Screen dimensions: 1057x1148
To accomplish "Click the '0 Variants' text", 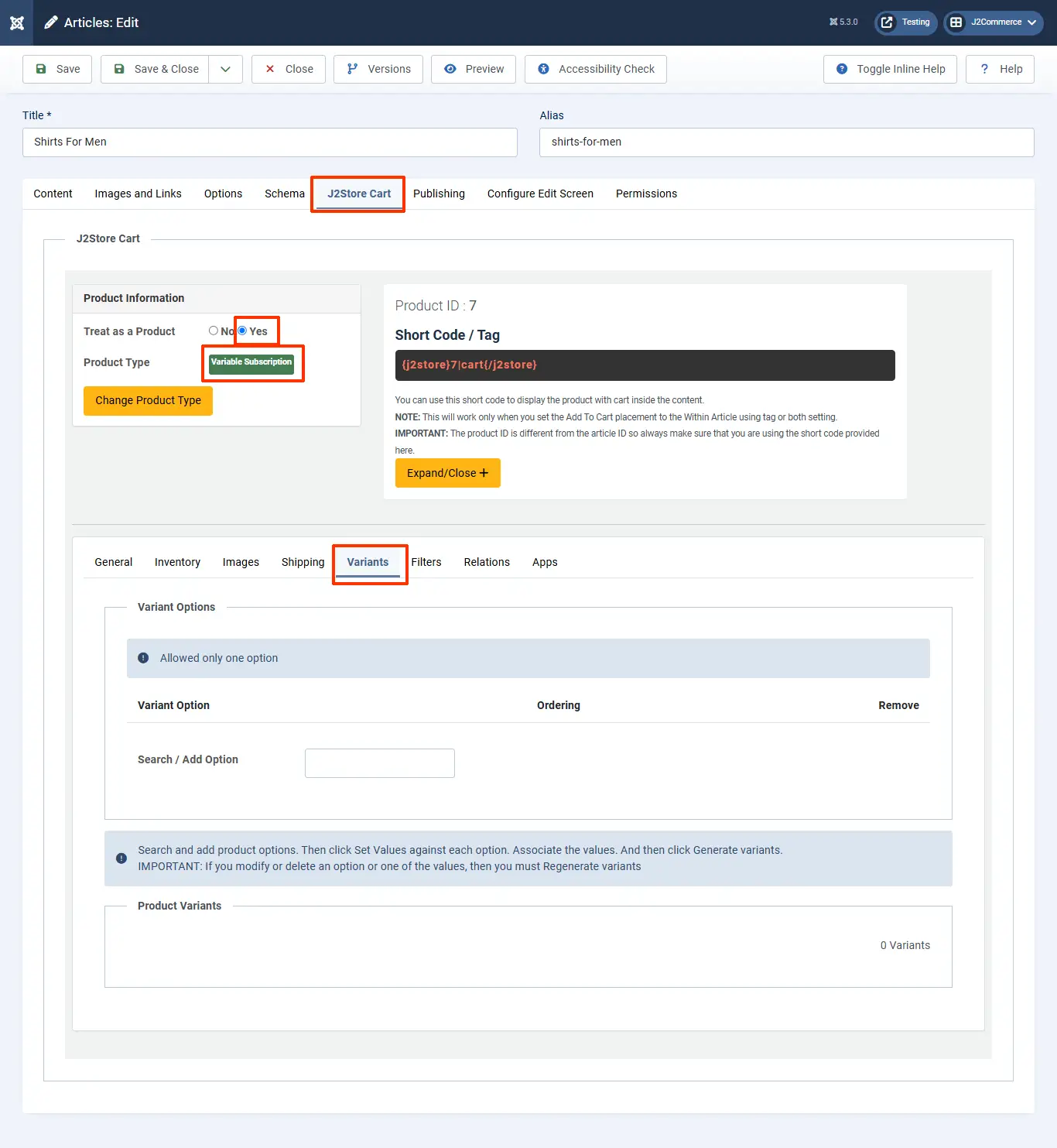I will pos(905,945).
